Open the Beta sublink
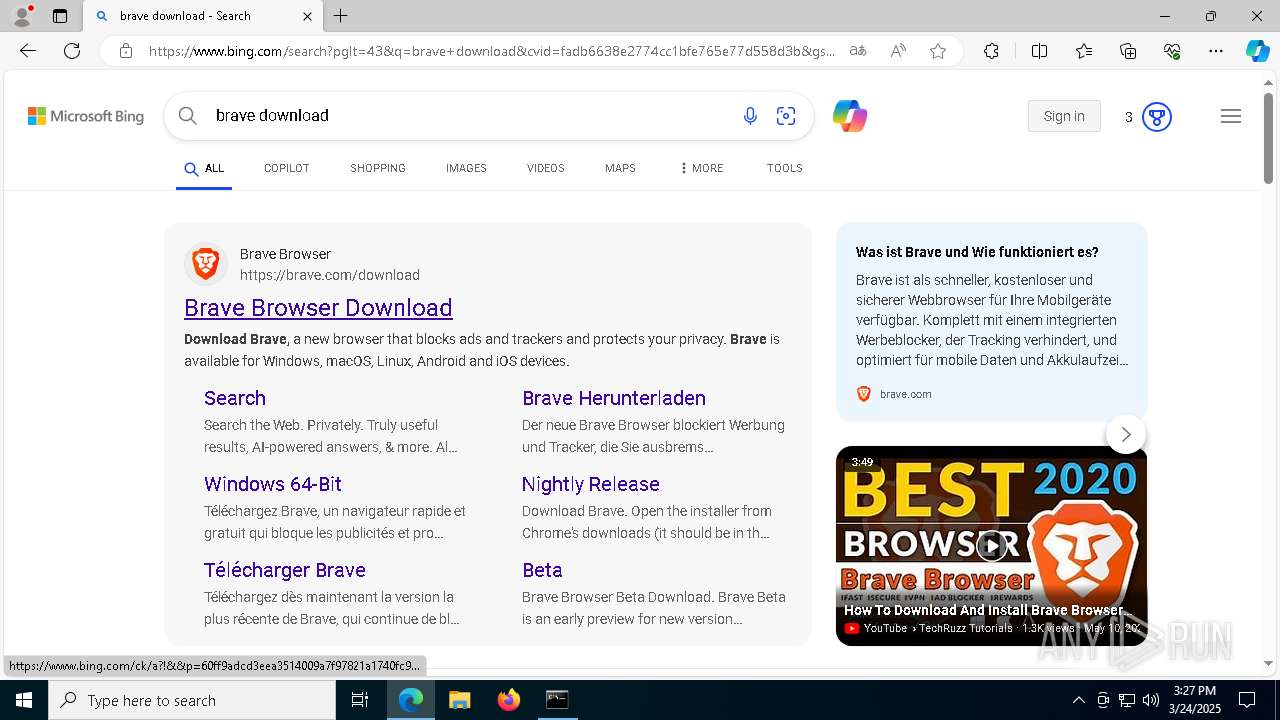 542,570
